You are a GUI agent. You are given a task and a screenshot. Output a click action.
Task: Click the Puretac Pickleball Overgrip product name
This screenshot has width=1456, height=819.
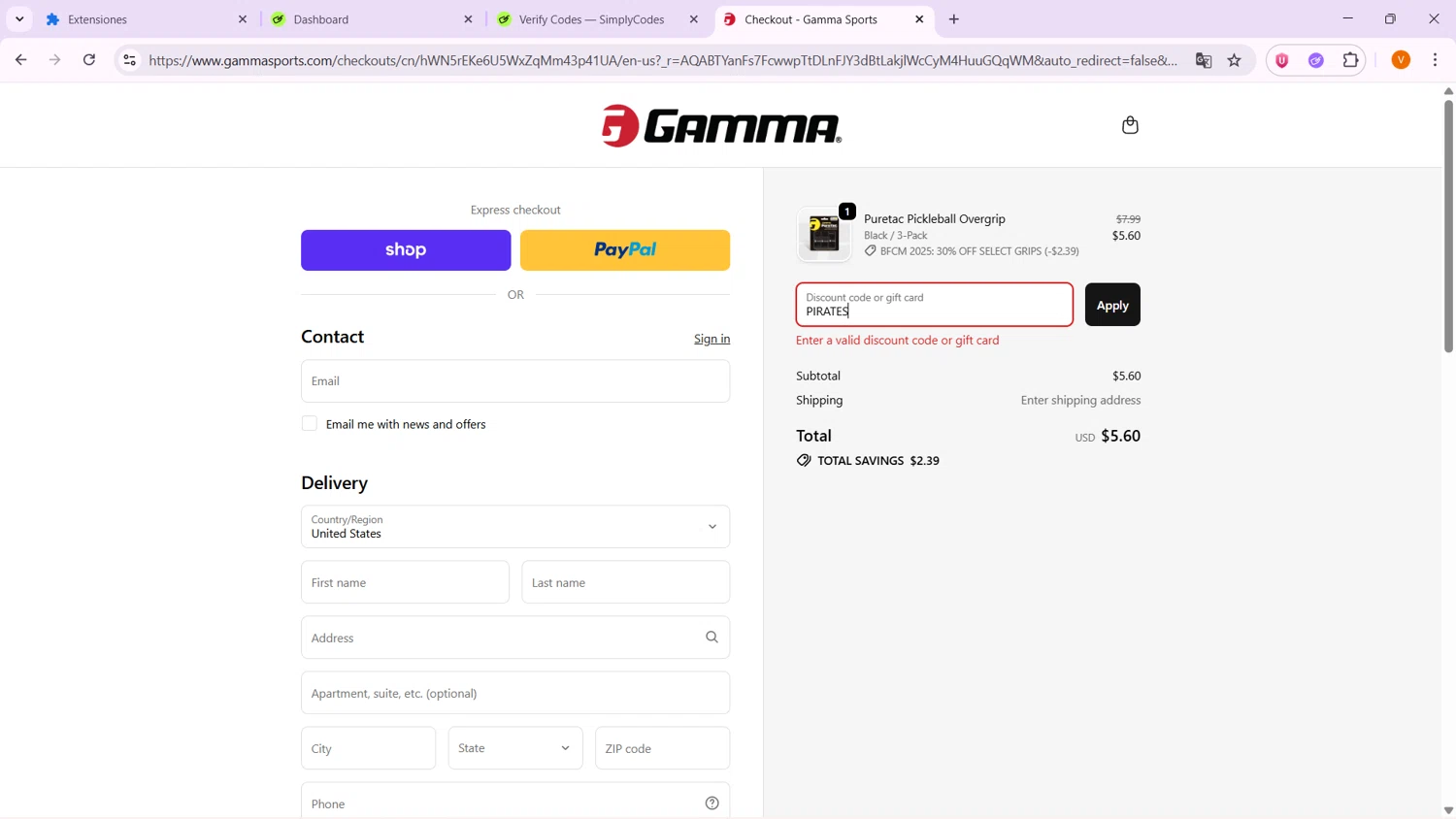935,219
